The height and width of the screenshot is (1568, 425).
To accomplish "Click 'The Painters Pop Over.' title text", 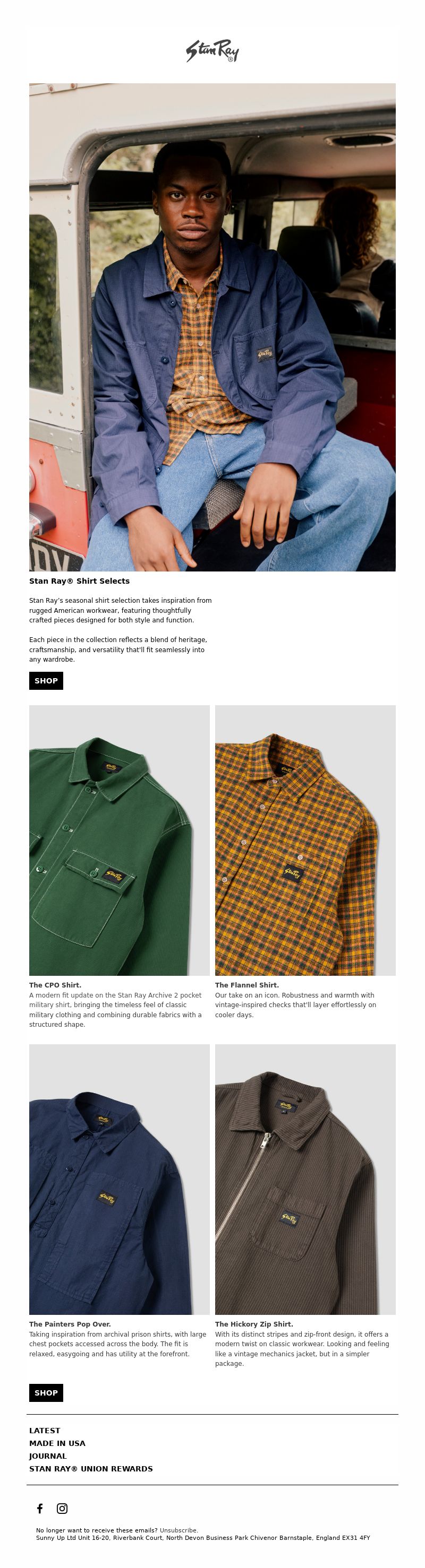I will [70, 1324].
